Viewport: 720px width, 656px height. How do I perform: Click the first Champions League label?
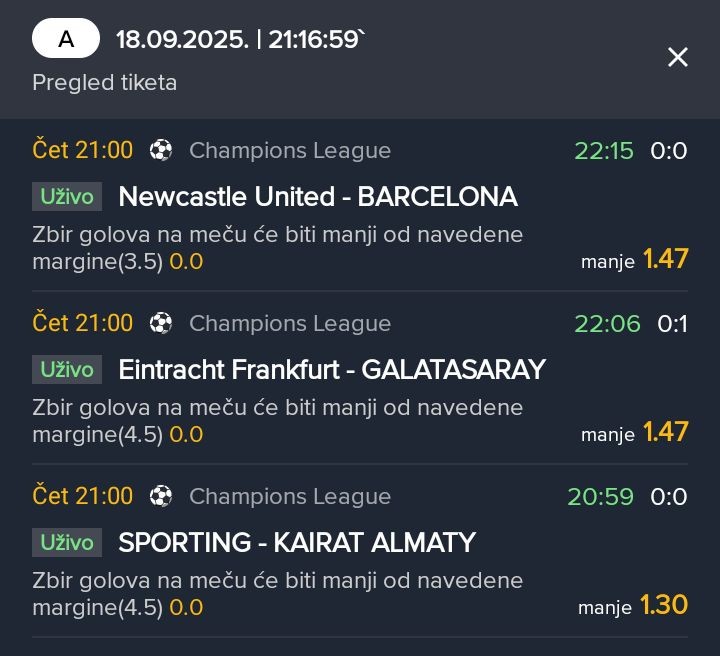click(x=290, y=151)
